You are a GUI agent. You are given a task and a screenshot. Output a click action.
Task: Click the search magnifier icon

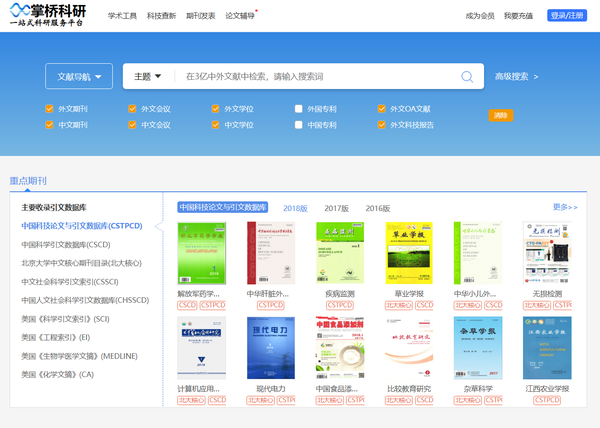click(x=467, y=76)
